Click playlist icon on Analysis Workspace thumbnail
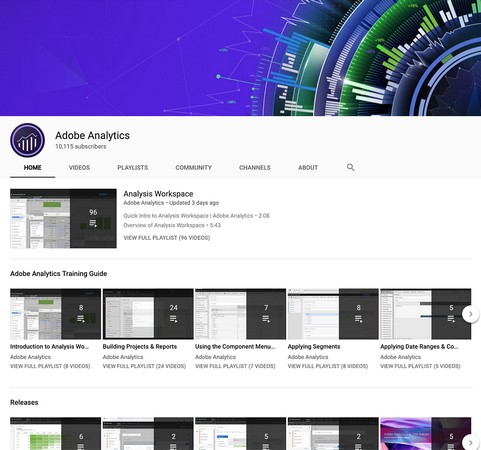Image resolution: width=481 pixels, height=450 pixels. [x=93, y=223]
